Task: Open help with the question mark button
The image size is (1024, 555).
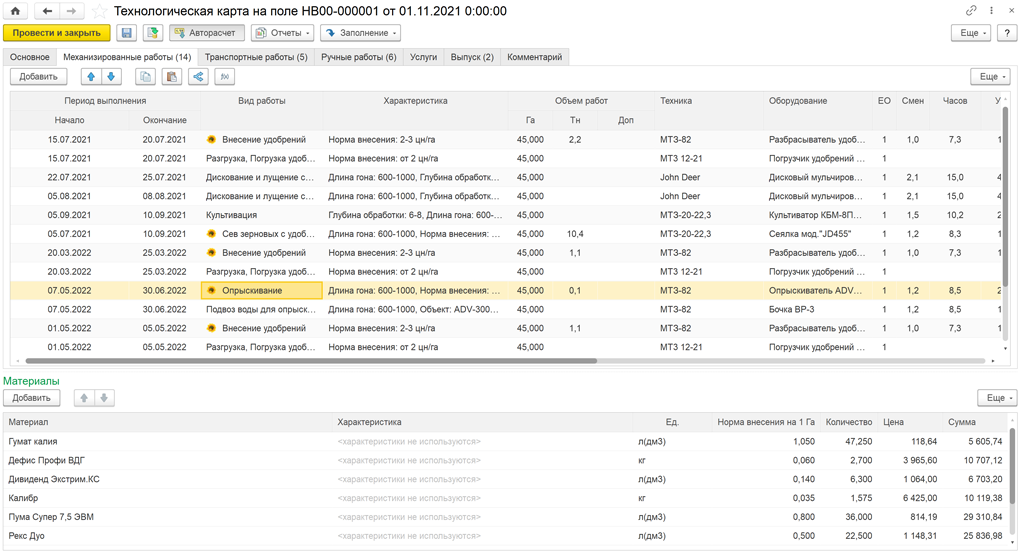Action: pyautogui.click(x=1007, y=33)
